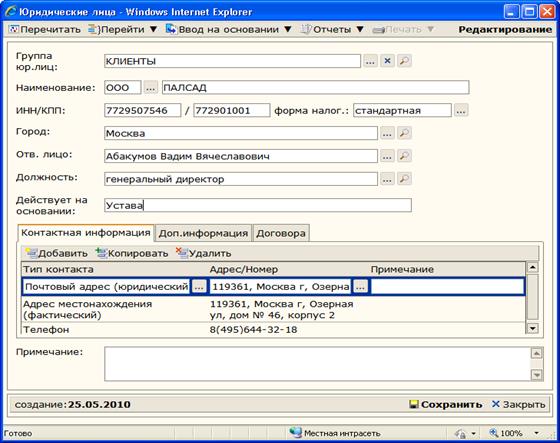Click magnifier icon next to Город field
560x443 pixels.
click(x=404, y=133)
